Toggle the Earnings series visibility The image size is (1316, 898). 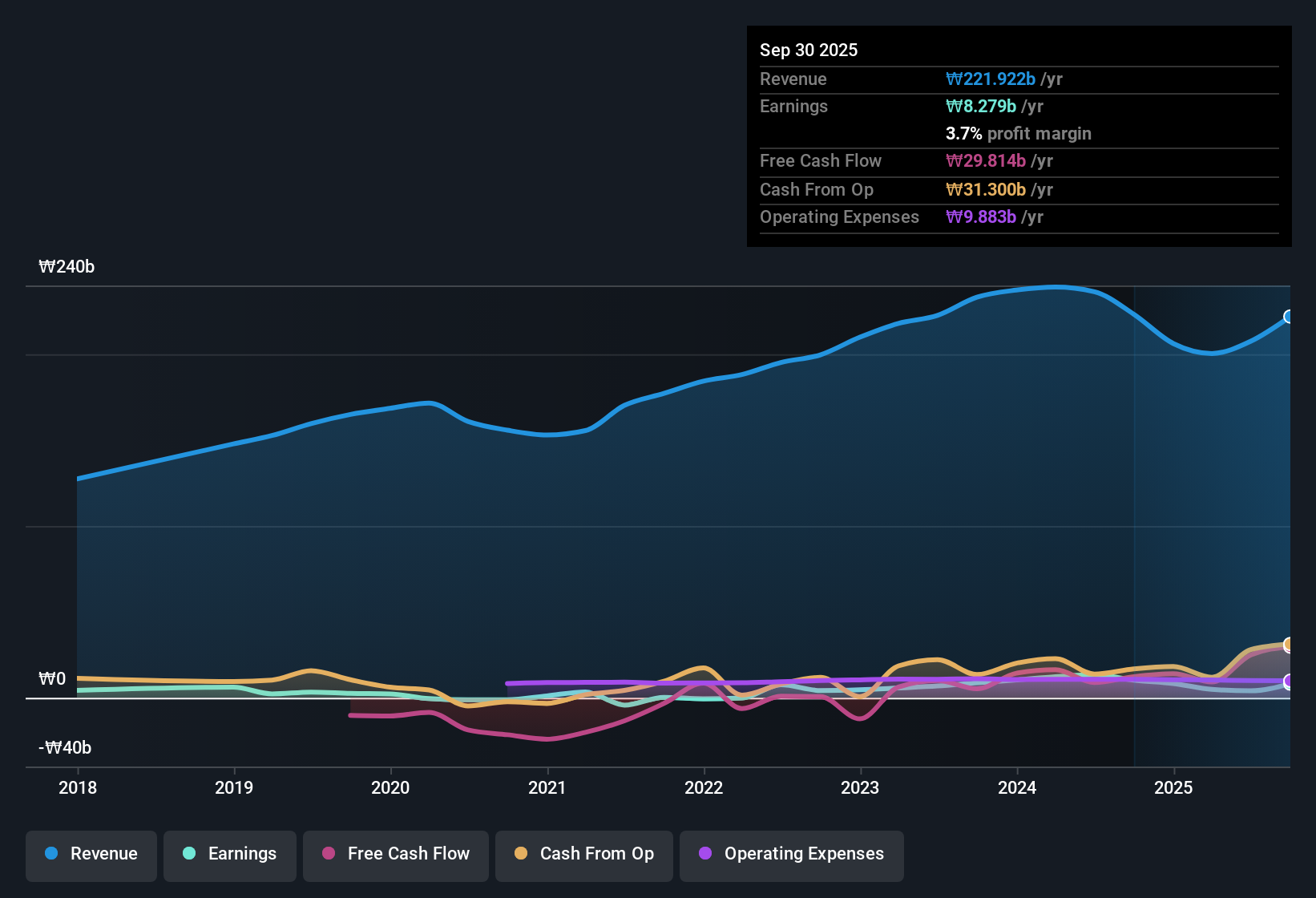[230, 854]
